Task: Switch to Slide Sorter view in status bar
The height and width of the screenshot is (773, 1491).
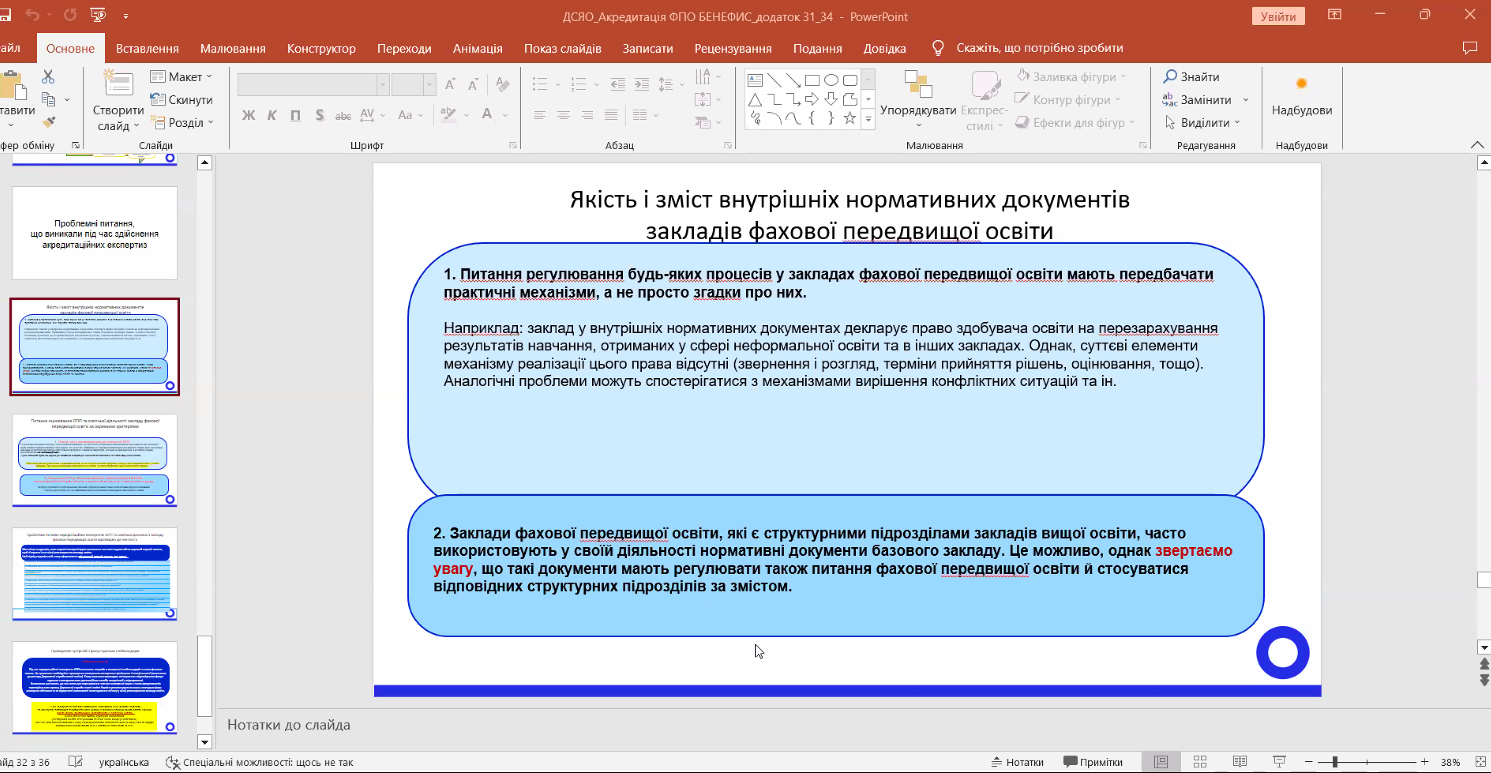Action: pyautogui.click(x=1198, y=762)
